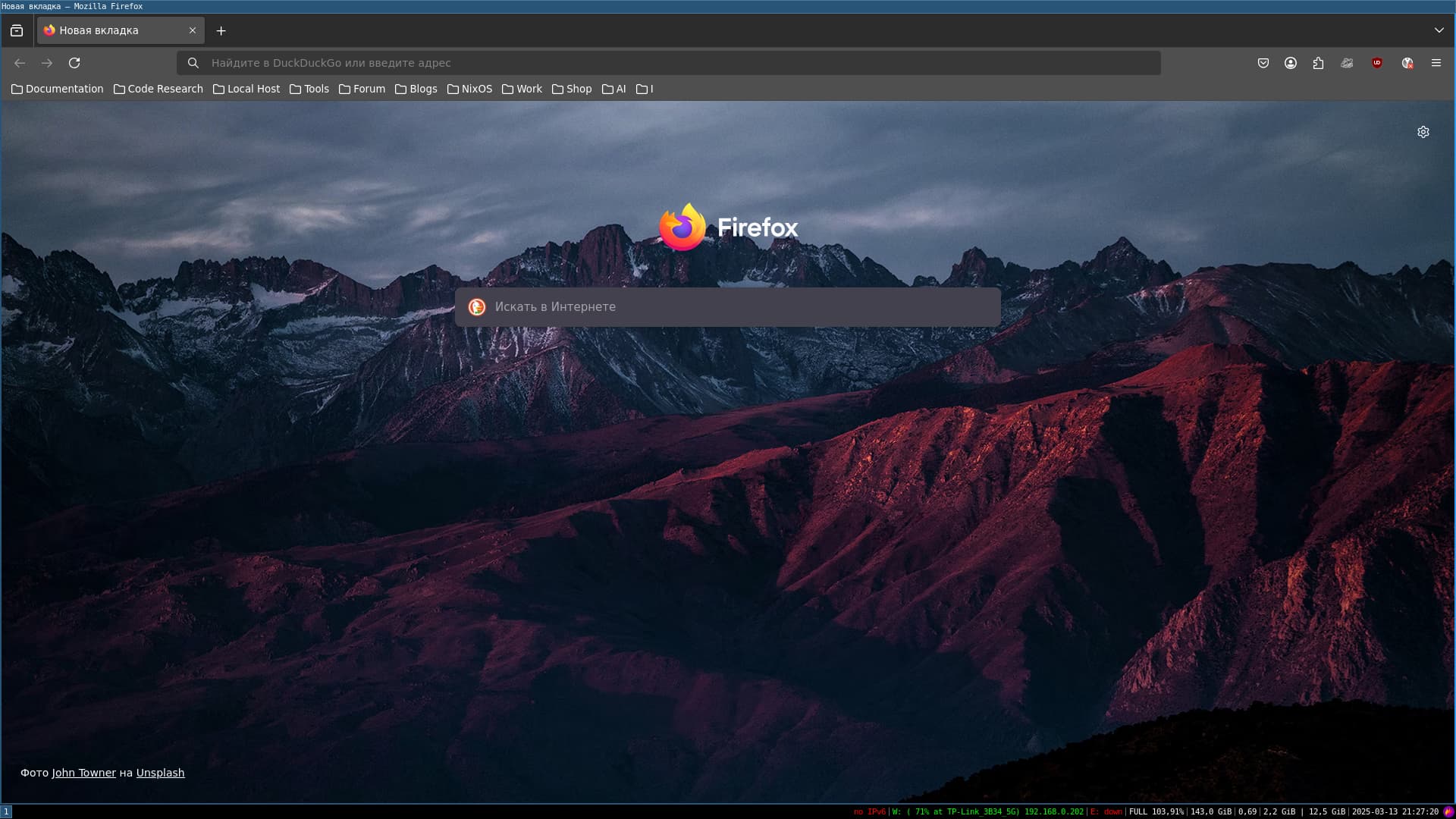Open a new tab with plus button

coord(221,31)
